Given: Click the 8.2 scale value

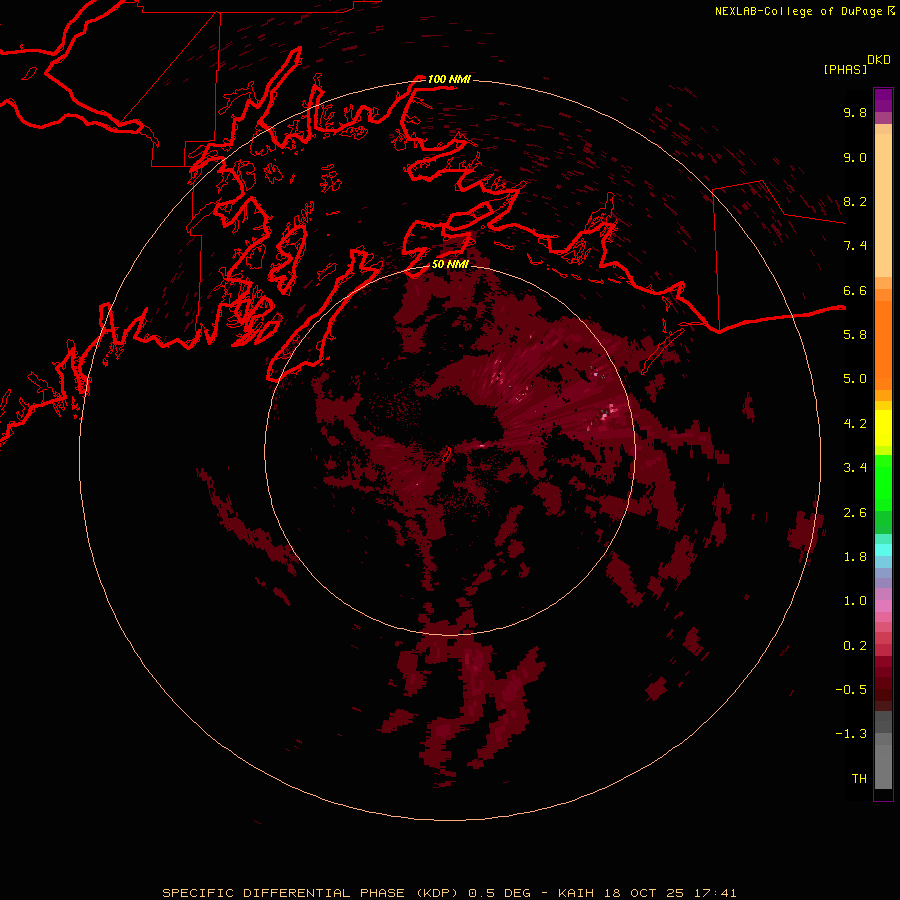Looking at the screenshot, I should [855, 201].
